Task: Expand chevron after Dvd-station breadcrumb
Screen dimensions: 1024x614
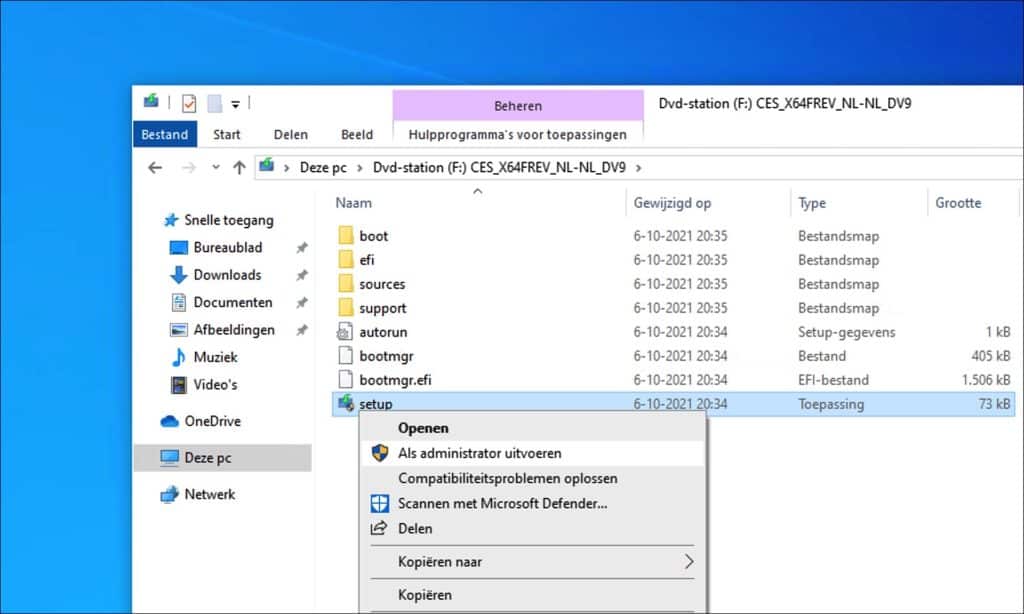Action: tap(639, 168)
